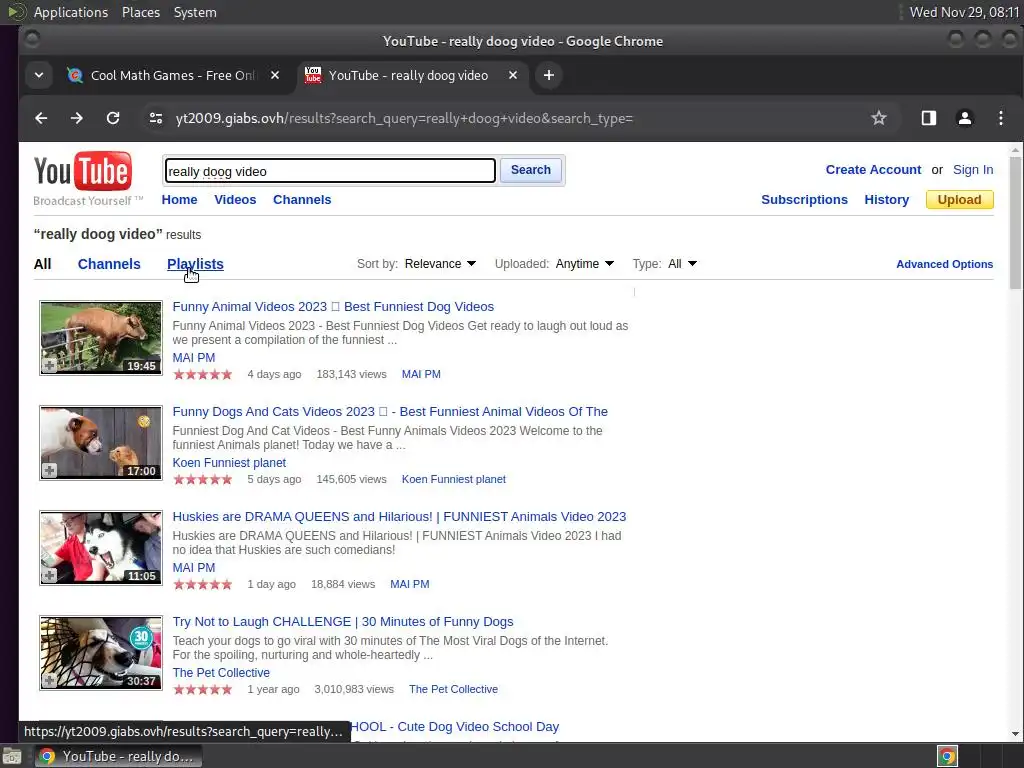
Task: Click star rating of Huskies DRAMA QUEENS video
Action: pyautogui.click(x=202, y=584)
